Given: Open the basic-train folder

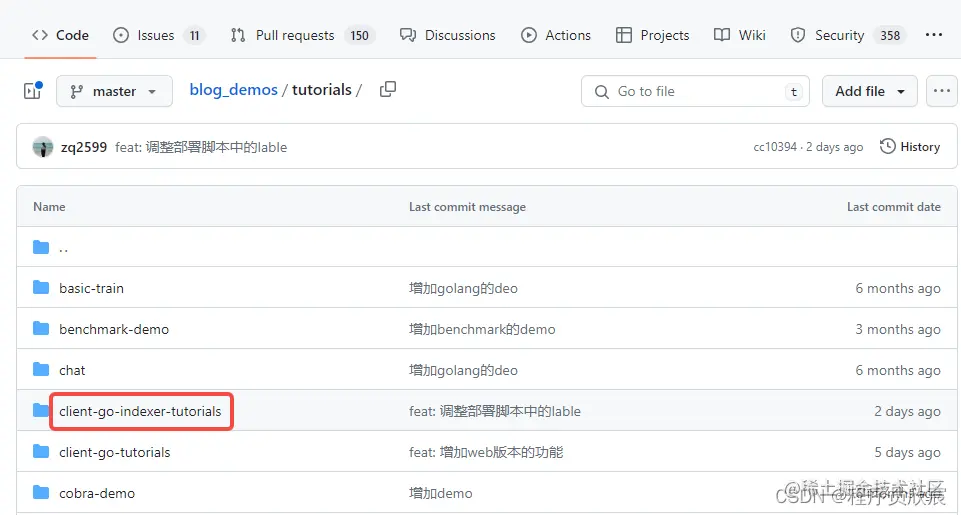Looking at the screenshot, I should [x=91, y=288].
